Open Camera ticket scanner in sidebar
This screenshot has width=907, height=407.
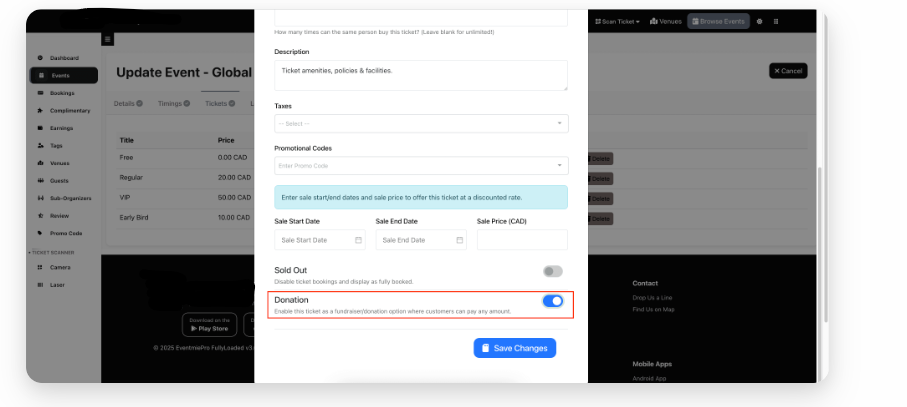pos(60,267)
